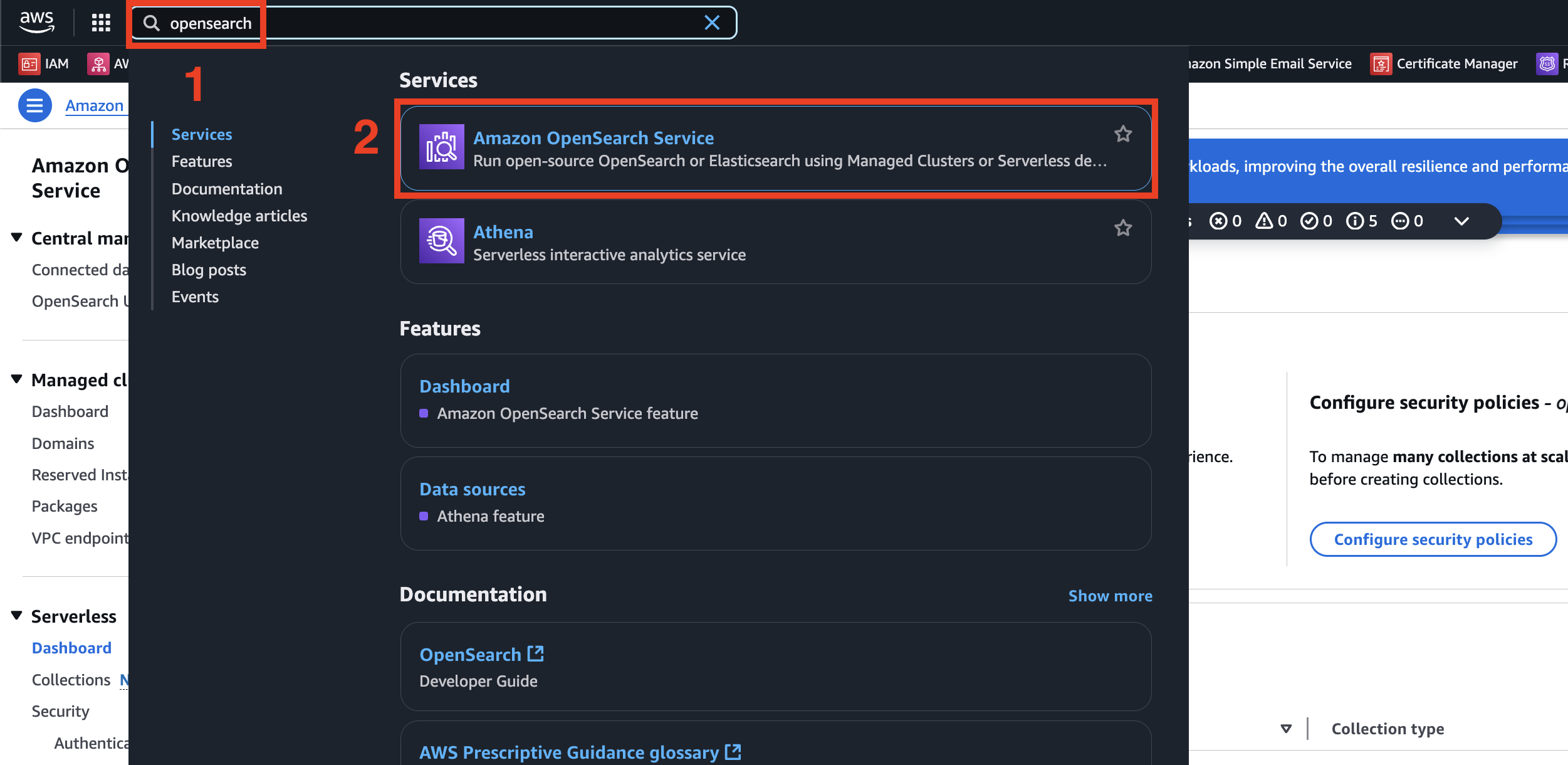Click the success checkmark count icon
This screenshot has width=1568, height=765.
click(x=1309, y=221)
